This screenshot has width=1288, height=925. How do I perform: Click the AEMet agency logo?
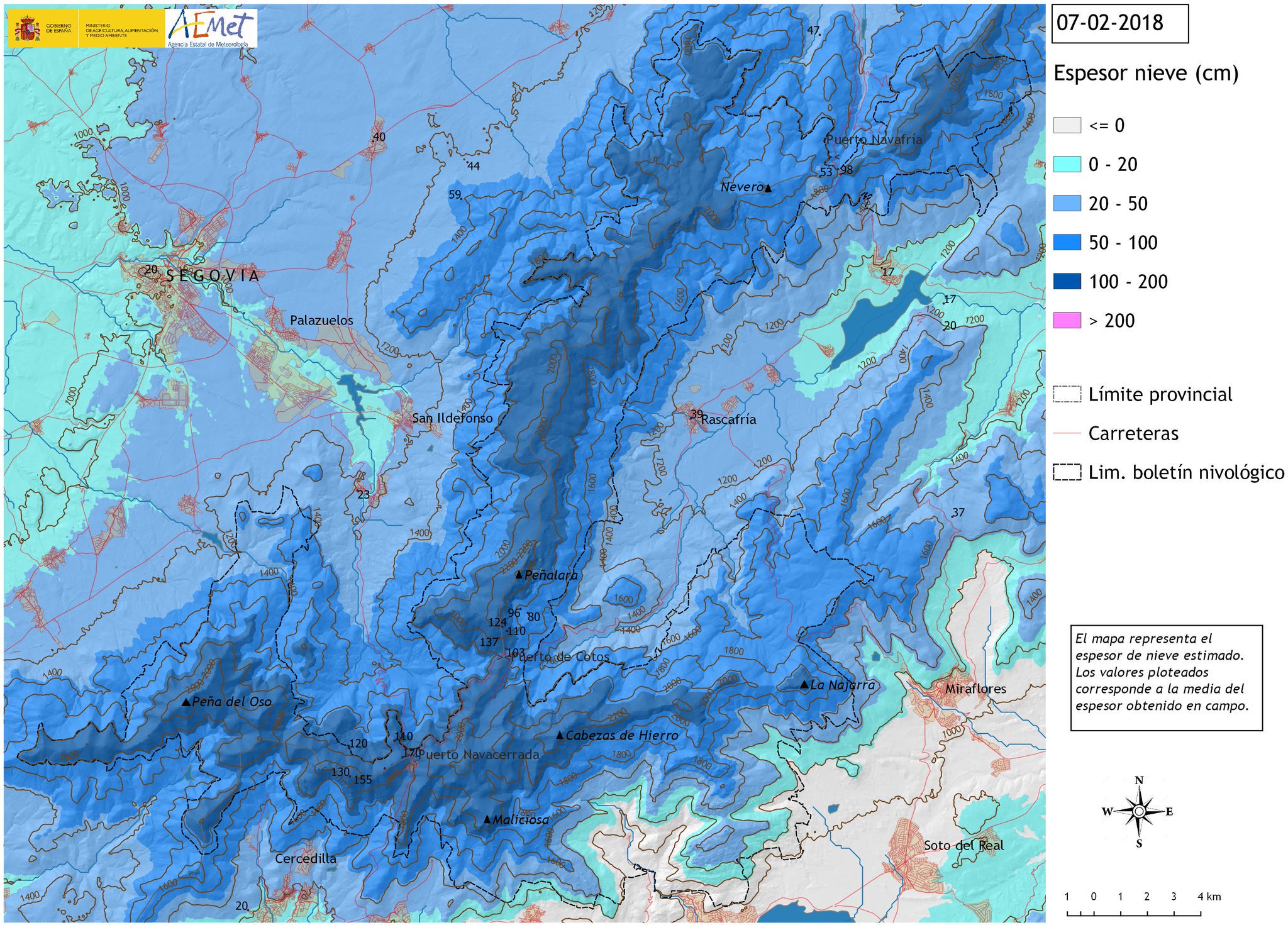click(x=211, y=28)
